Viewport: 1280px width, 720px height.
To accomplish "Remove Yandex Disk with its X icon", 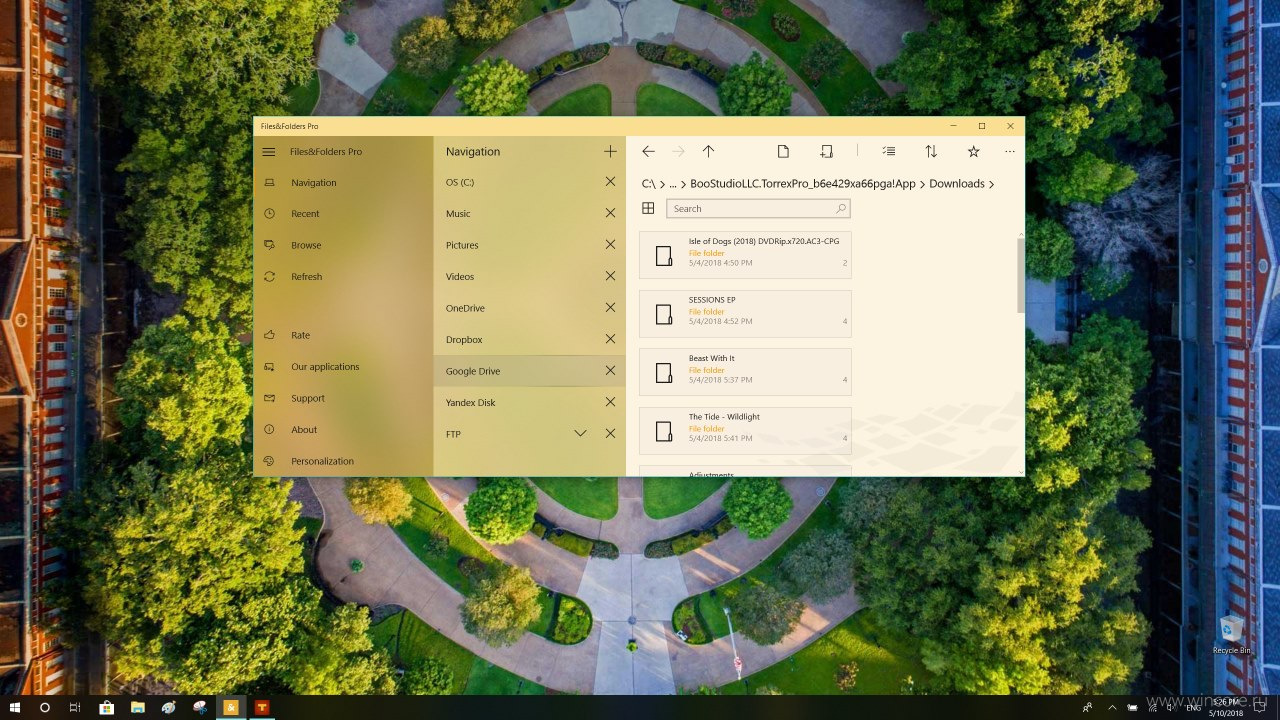I will (610, 402).
